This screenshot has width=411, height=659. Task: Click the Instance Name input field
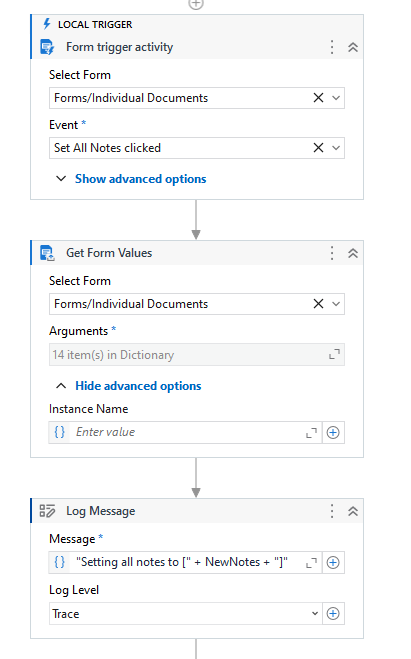[x=185, y=432]
